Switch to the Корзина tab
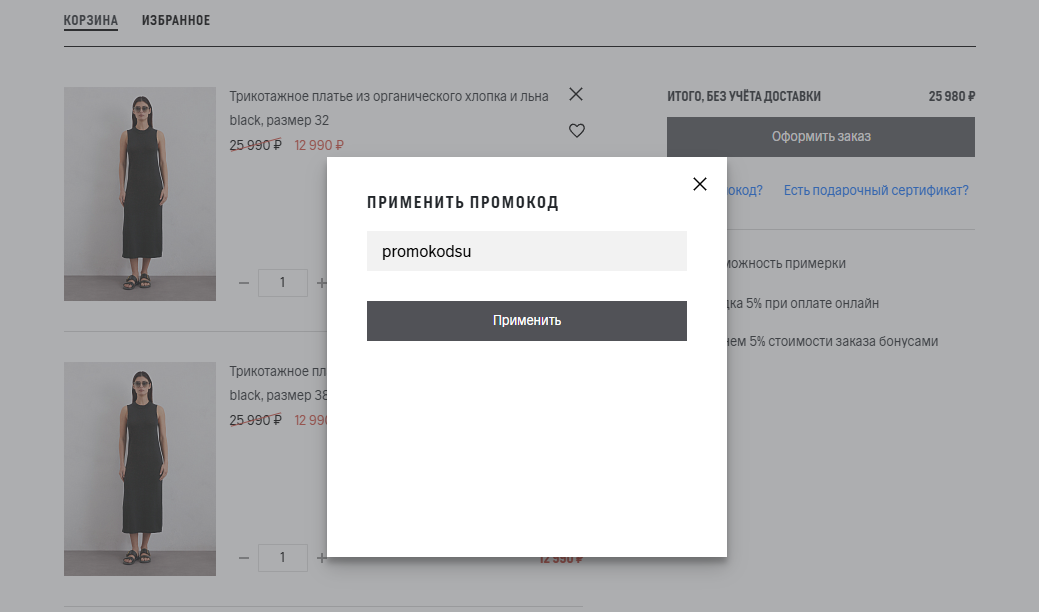This screenshot has width=1039, height=612. tap(91, 21)
